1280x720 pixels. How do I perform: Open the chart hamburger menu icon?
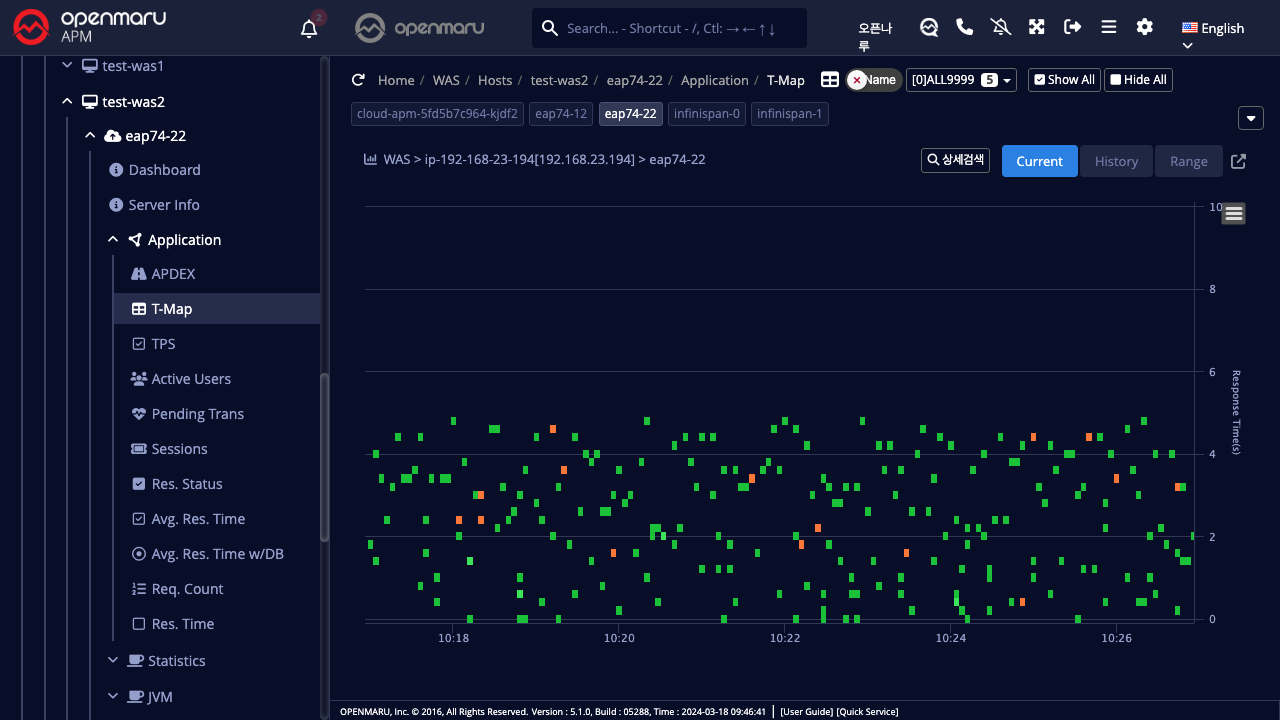(x=1233, y=213)
